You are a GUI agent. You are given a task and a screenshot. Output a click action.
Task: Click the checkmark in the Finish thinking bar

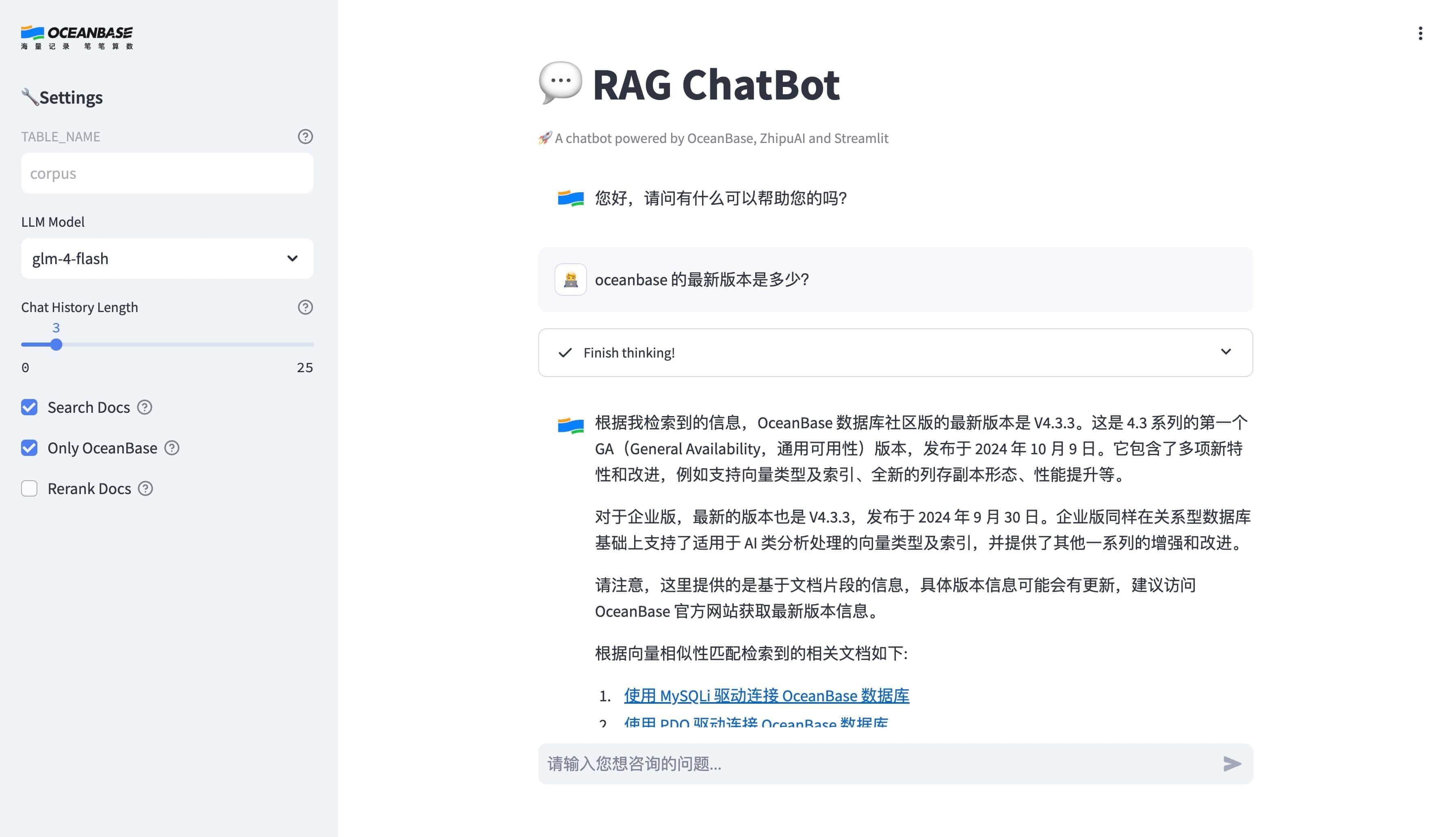pos(565,352)
